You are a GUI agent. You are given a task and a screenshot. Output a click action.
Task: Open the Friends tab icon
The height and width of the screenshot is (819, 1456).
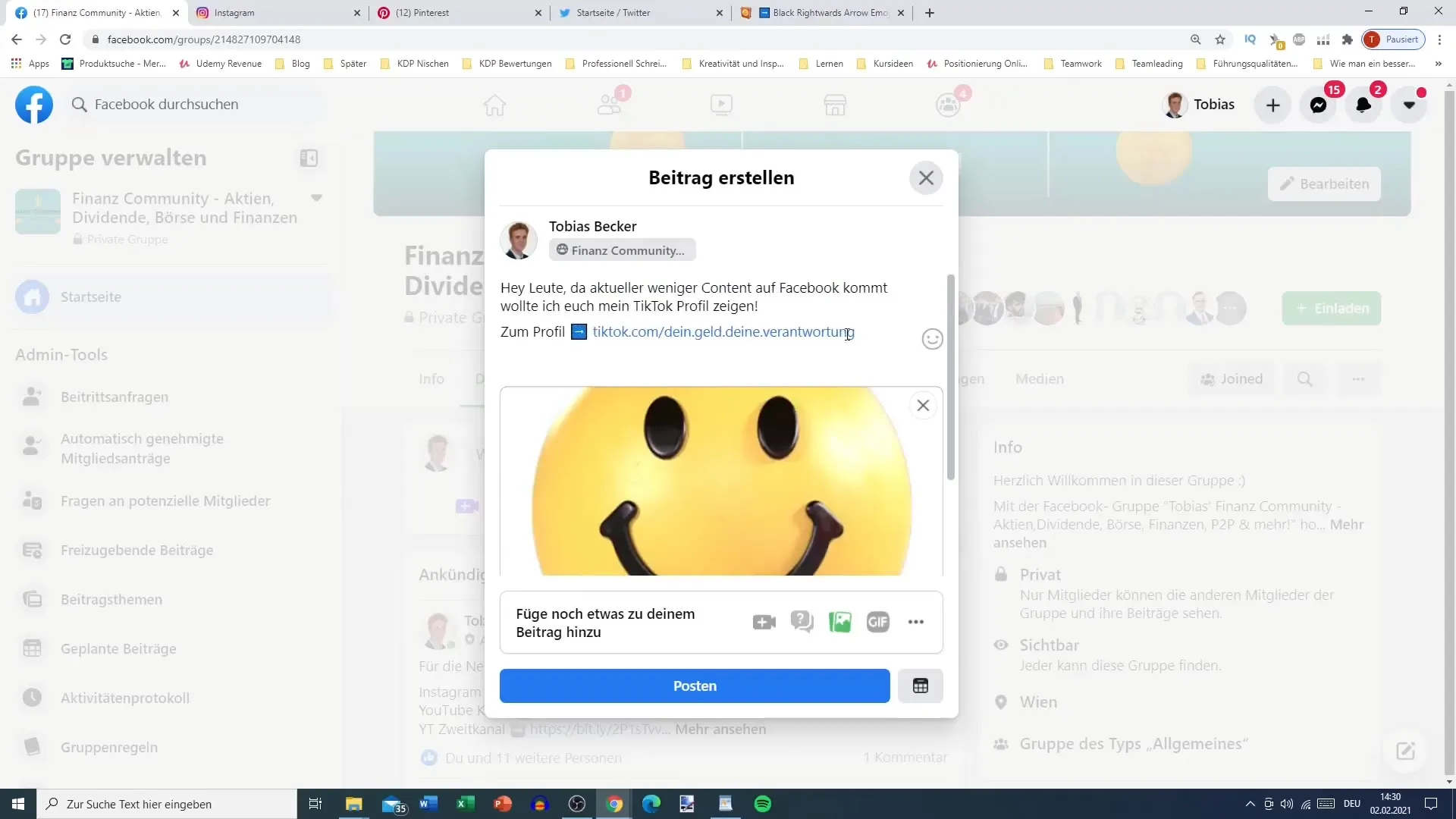[x=609, y=105]
